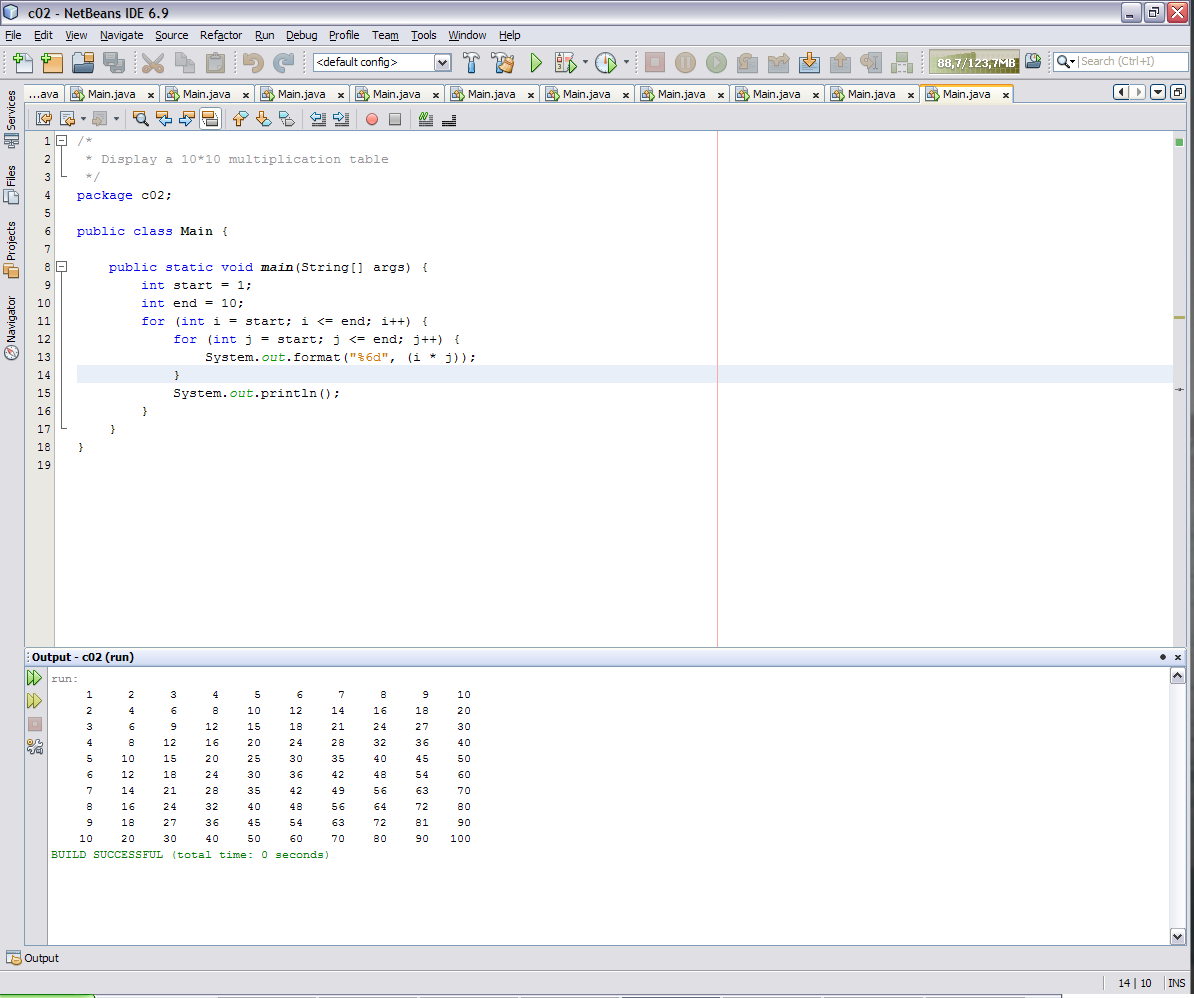Click the Copy icon in main toolbar
Screen dimensions: 1194x998
click(184, 62)
